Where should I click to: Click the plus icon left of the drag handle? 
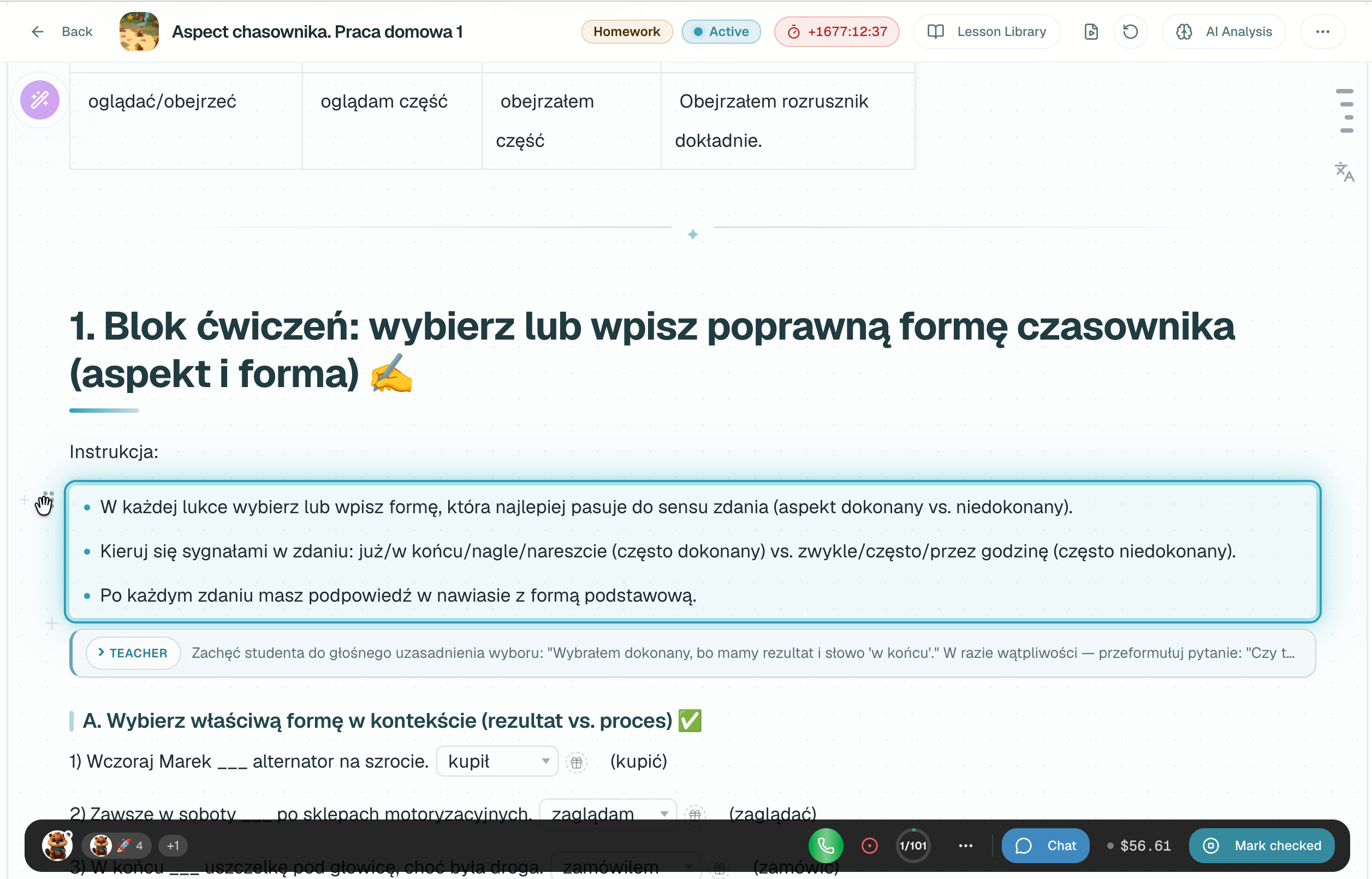point(25,500)
